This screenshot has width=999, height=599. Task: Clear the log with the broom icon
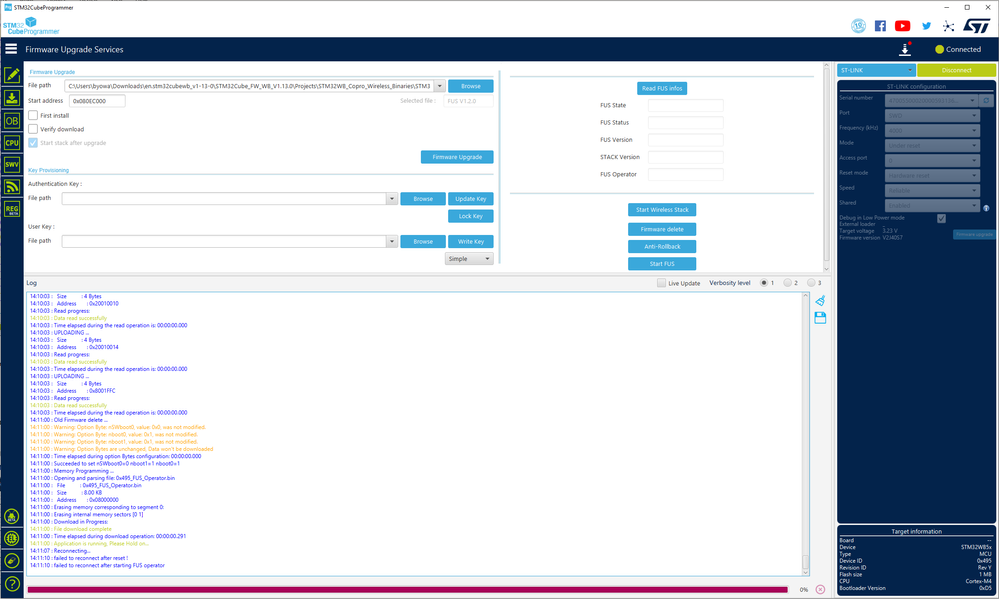820,301
